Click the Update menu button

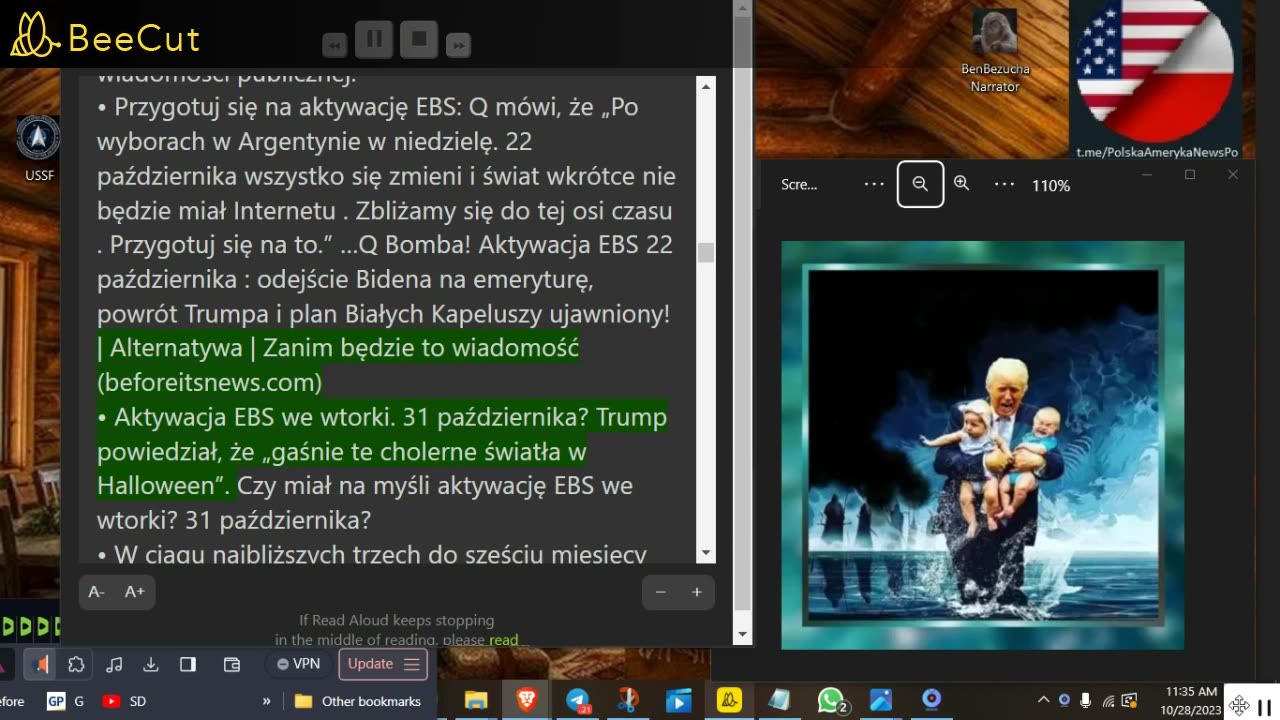(x=384, y=664)
